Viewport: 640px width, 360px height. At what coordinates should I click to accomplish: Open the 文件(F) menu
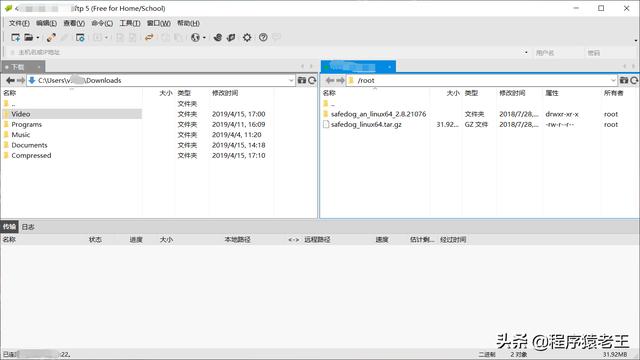(x=19, y=23)
